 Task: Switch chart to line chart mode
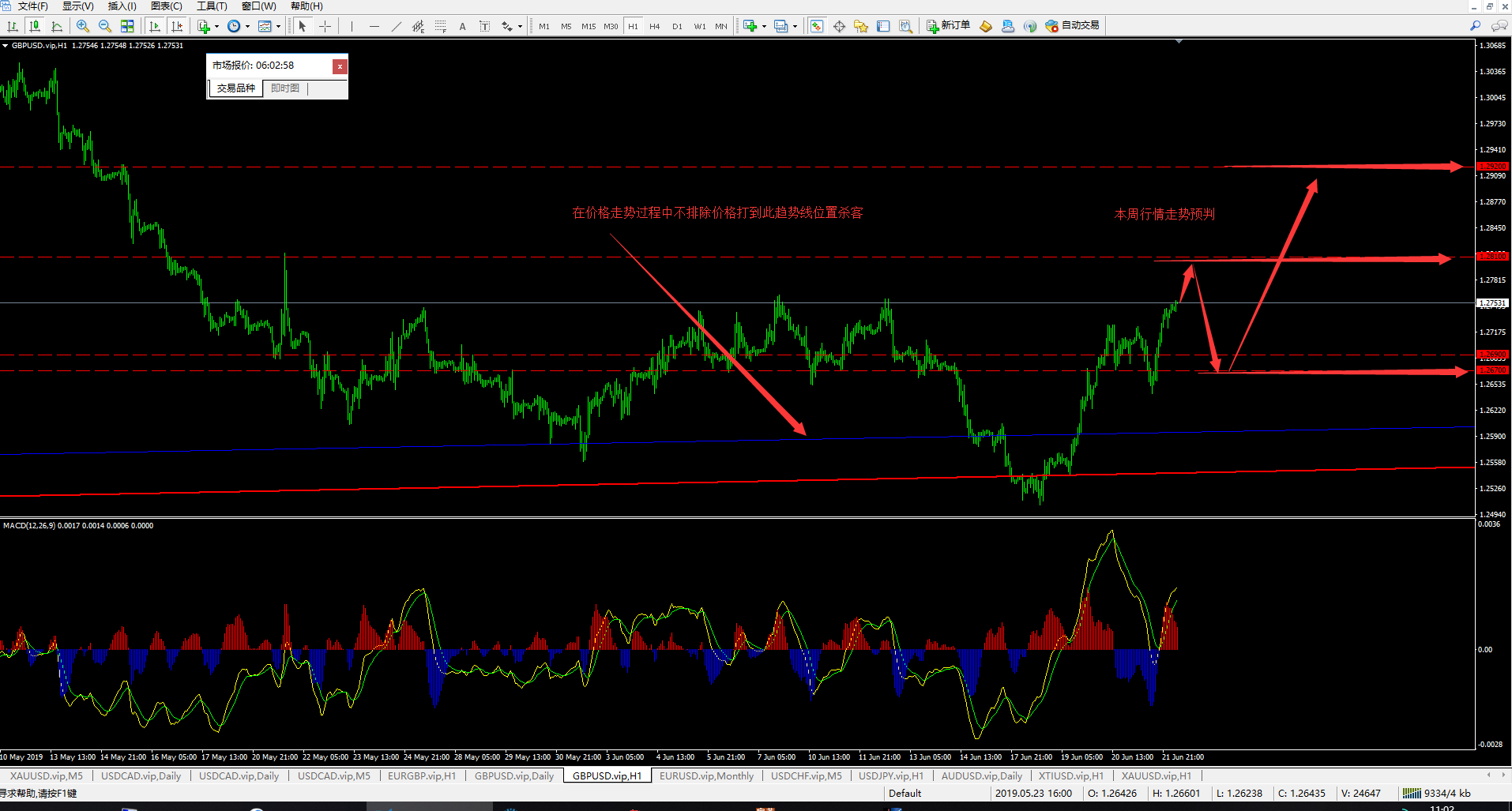coord(57,26)
